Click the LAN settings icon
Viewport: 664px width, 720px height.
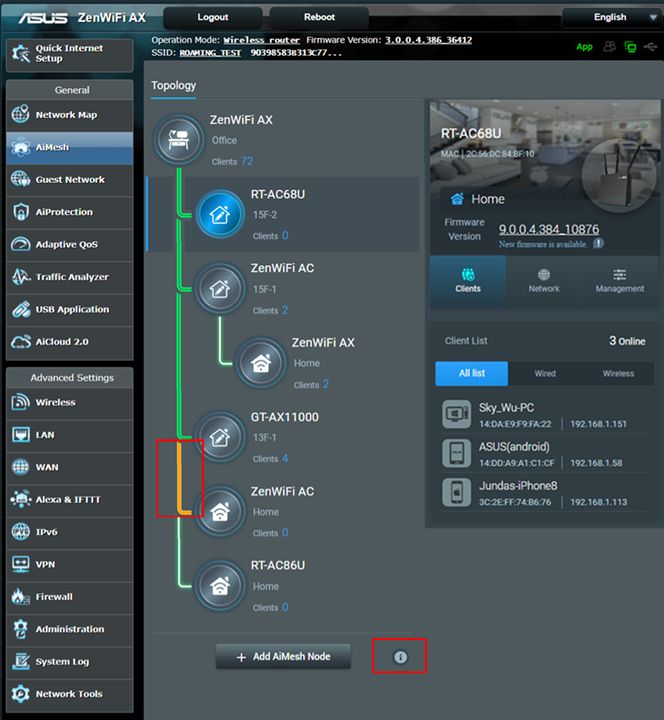[21, 434]
